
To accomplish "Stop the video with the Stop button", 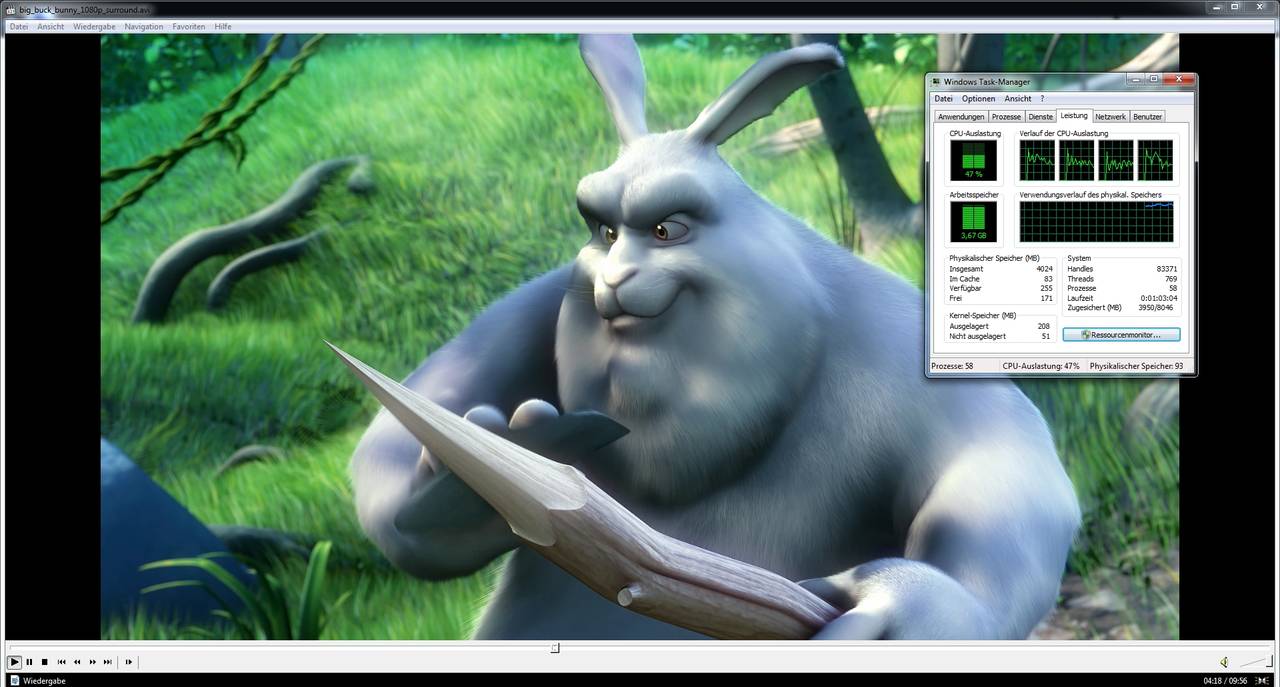I will coord(45,662).
